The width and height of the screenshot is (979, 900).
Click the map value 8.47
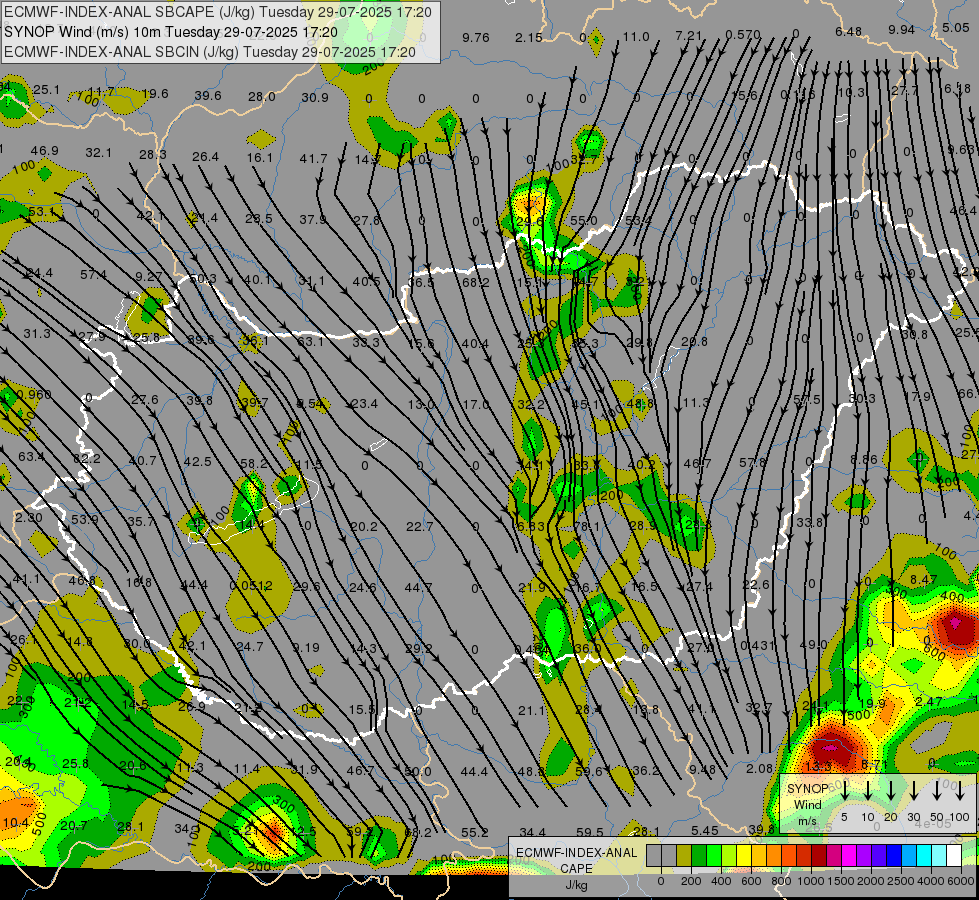click(923, 580)
